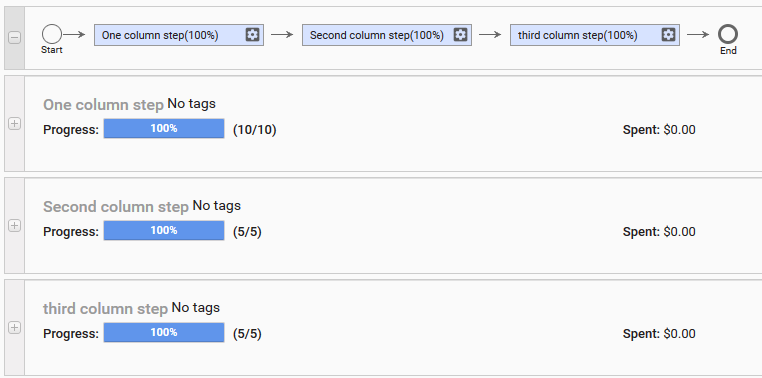
Task: Click the One column step progress bar
Action: pyautogui.click(x=164, y=129)
